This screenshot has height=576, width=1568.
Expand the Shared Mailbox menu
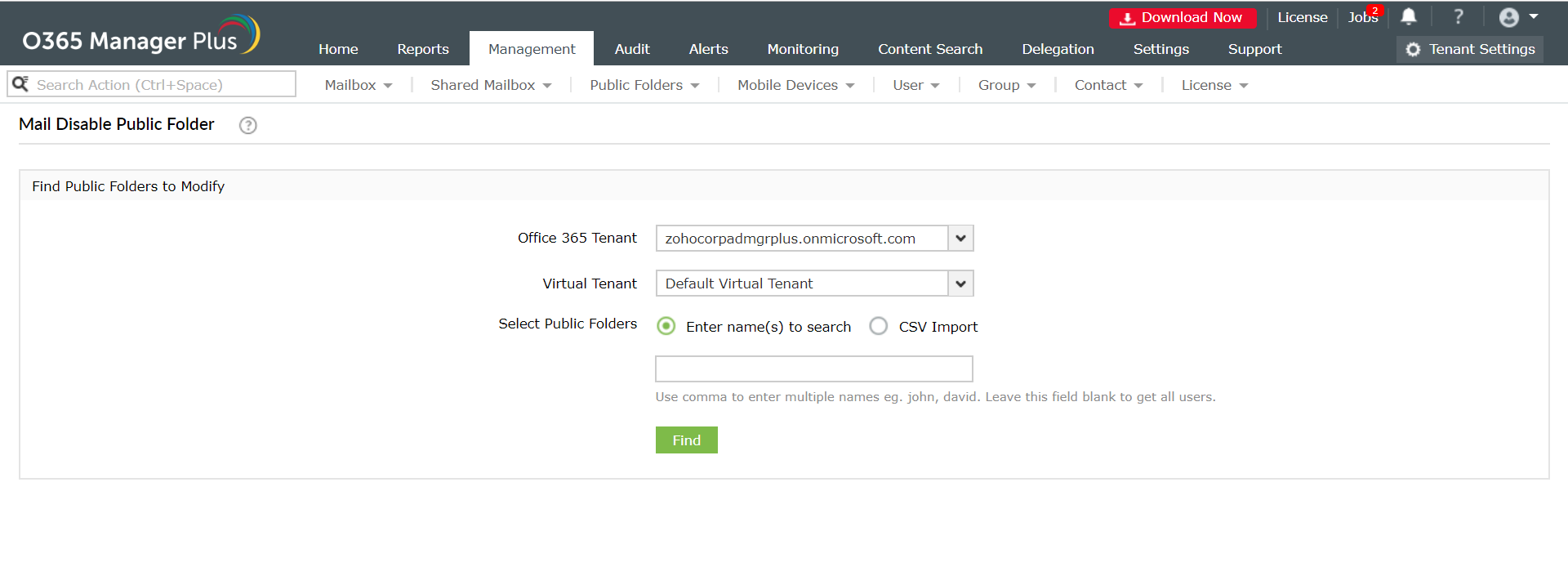pos(492,85)
